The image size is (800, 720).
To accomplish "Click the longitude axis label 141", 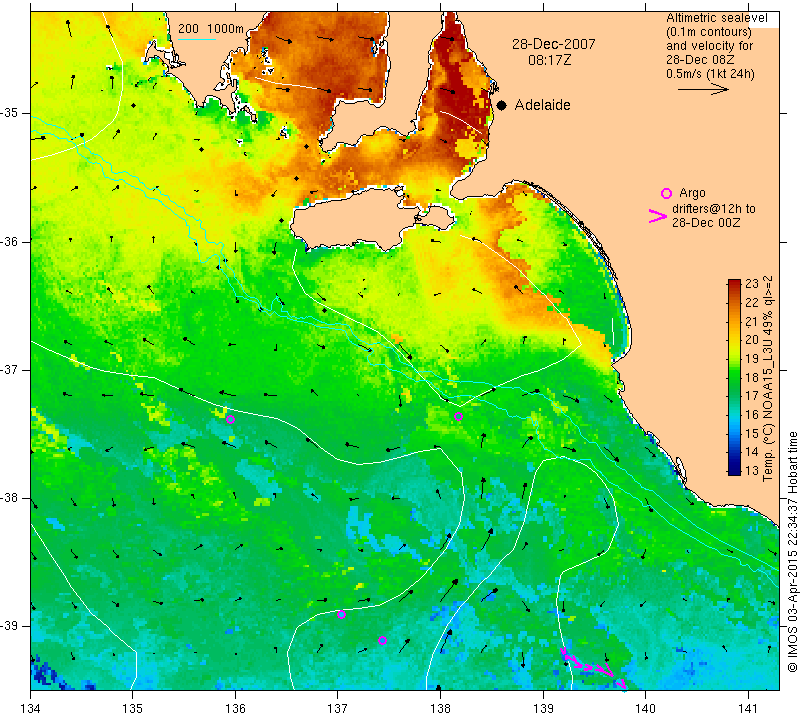I will point(748,708).
